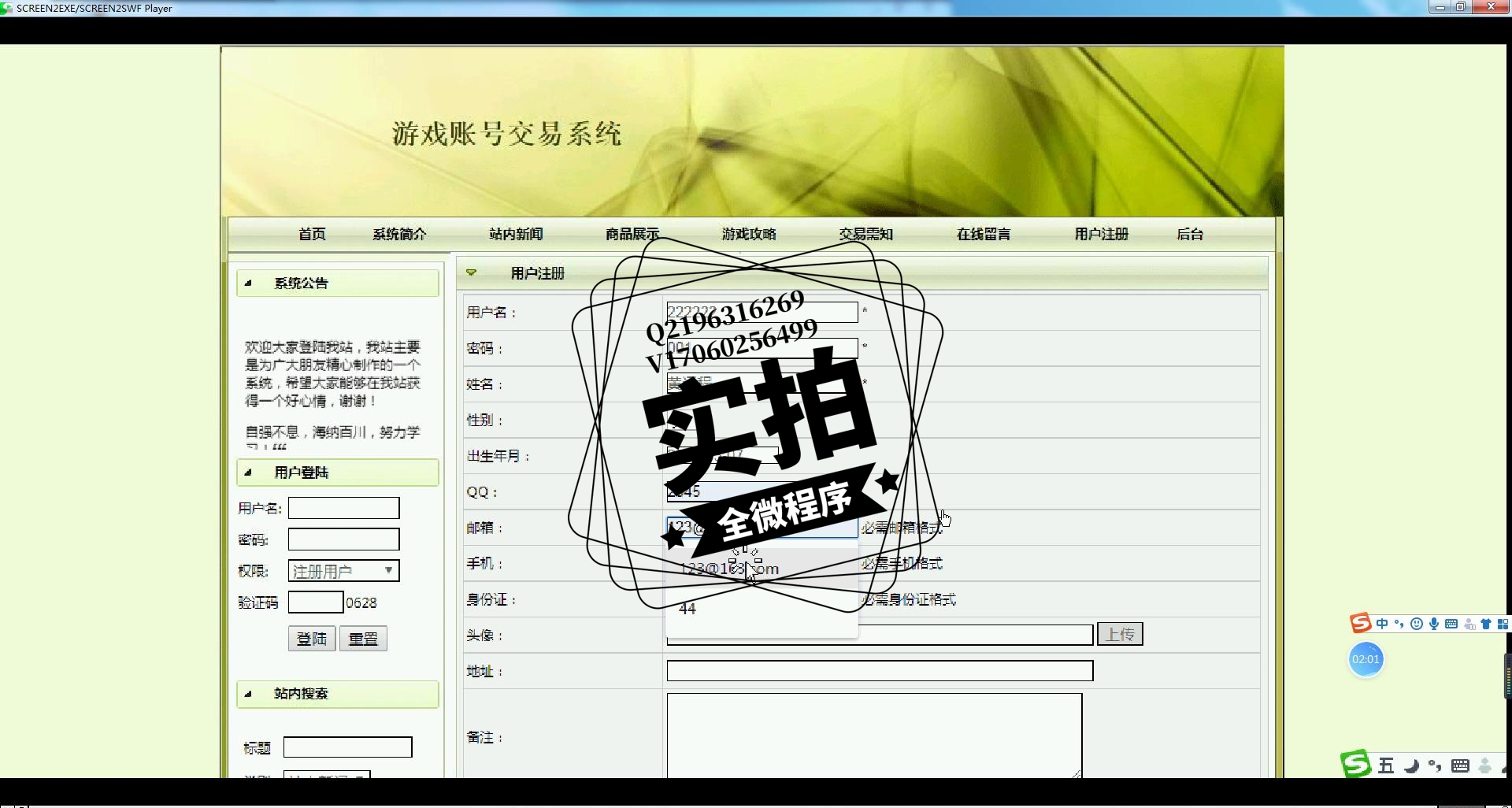Click the grey user account icon on blue IME bar

pyautogui.click(x=1469, y=625)
